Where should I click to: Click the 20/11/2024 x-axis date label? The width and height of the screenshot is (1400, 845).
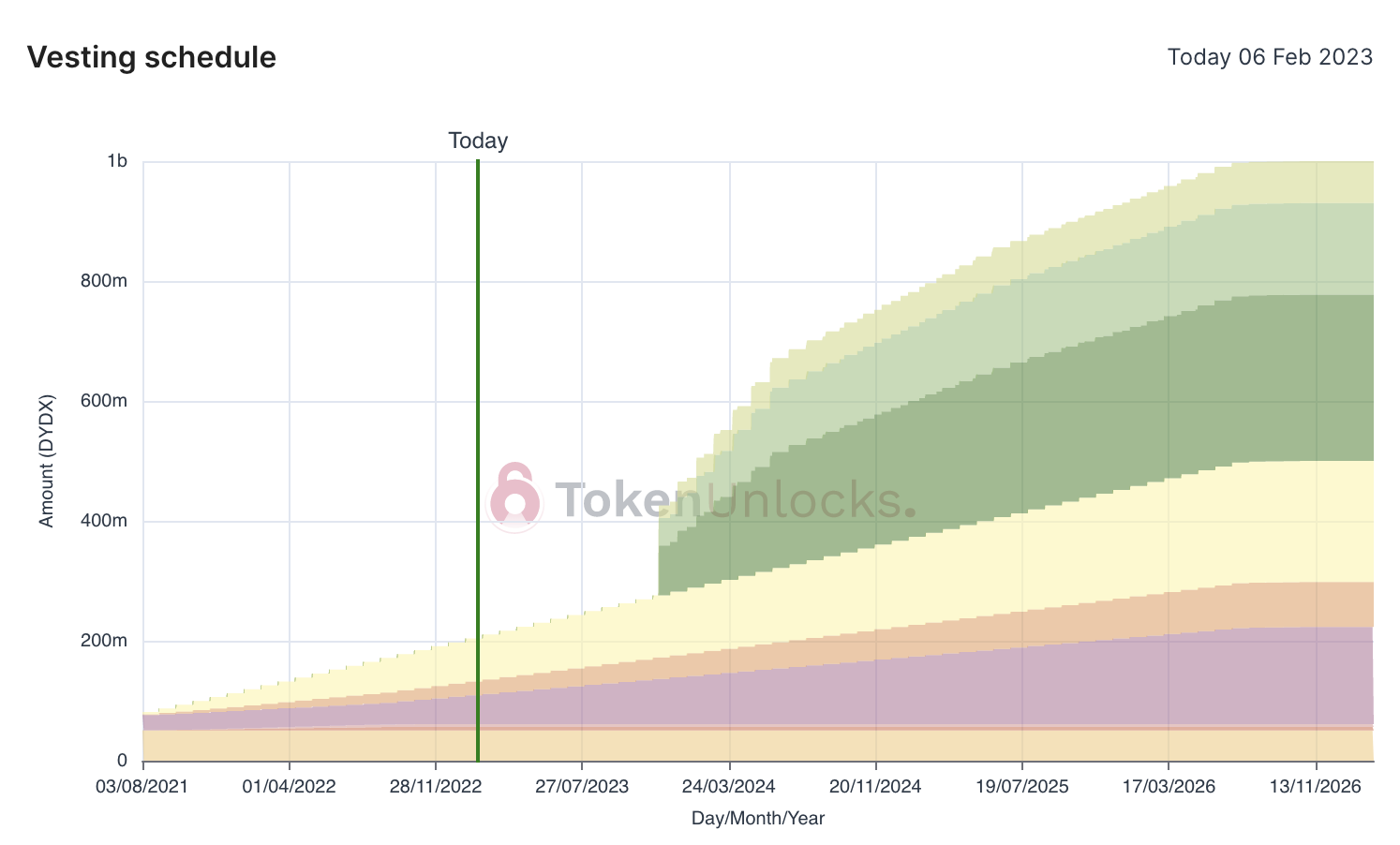[x=875, y=786]
